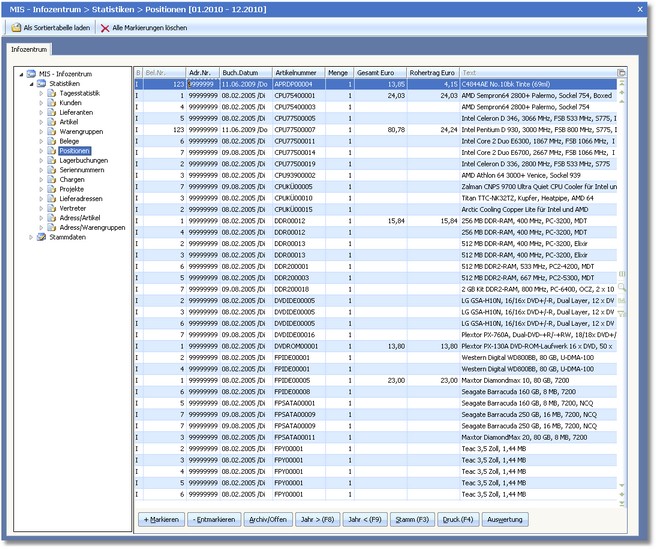656x549 pixels.
Task: Open Lagerbuchungen in the statistics tree
Action: pos(84,160)
